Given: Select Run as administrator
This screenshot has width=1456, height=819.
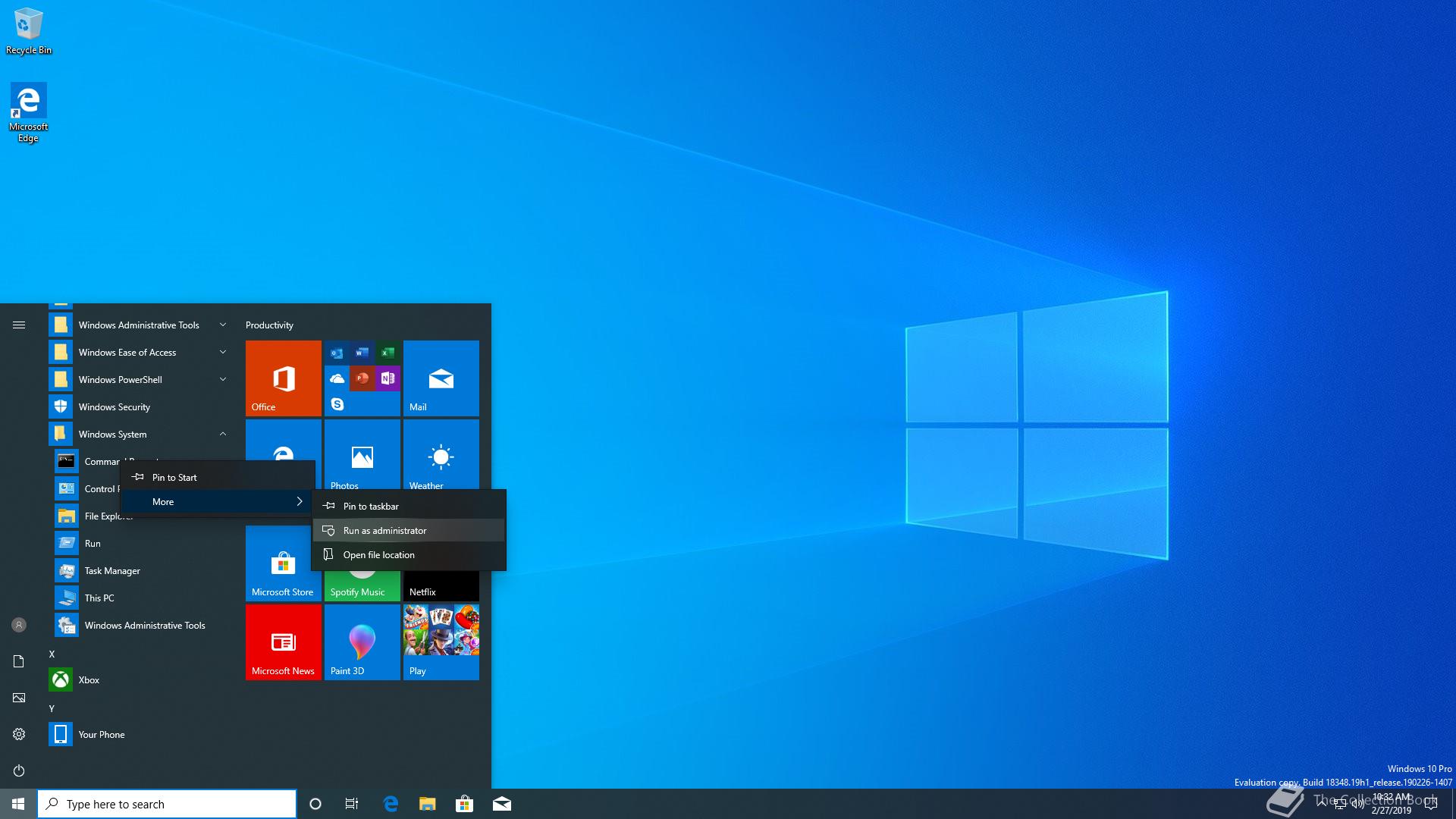Looking at the screenshot, I should pos(385,531).
